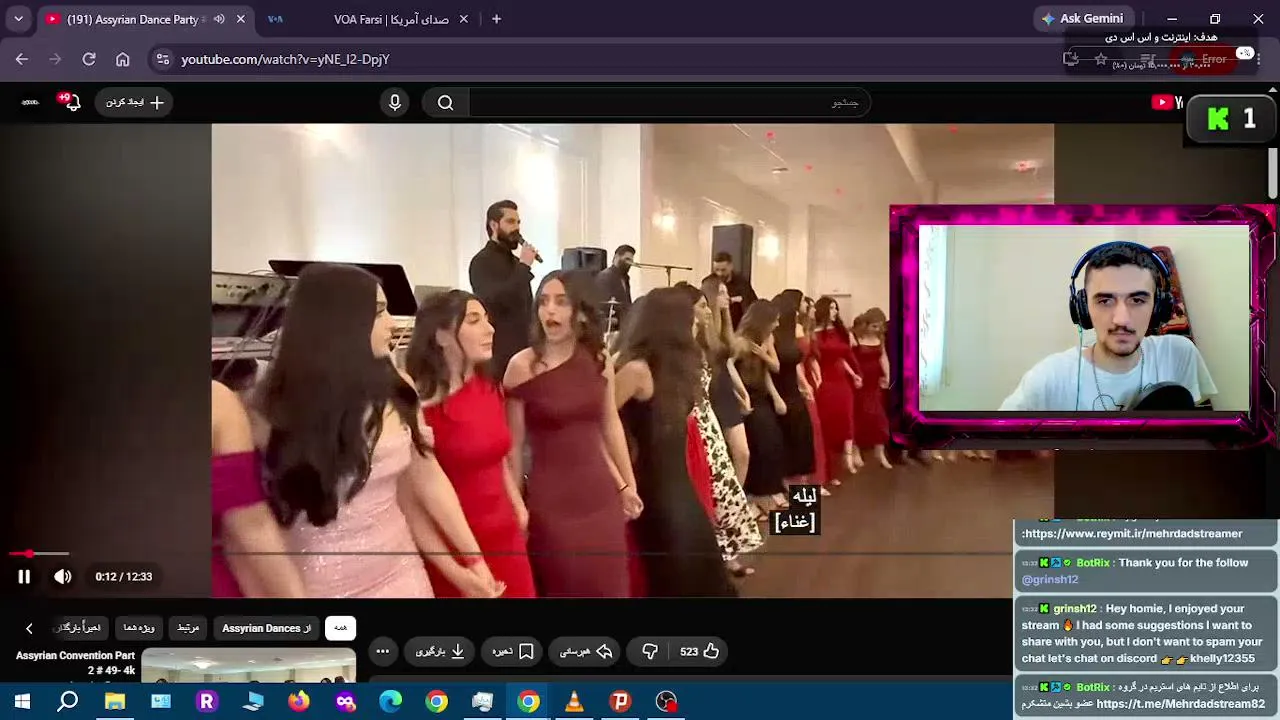Open VLC media player from the taskbar

(x=574, y=701)
